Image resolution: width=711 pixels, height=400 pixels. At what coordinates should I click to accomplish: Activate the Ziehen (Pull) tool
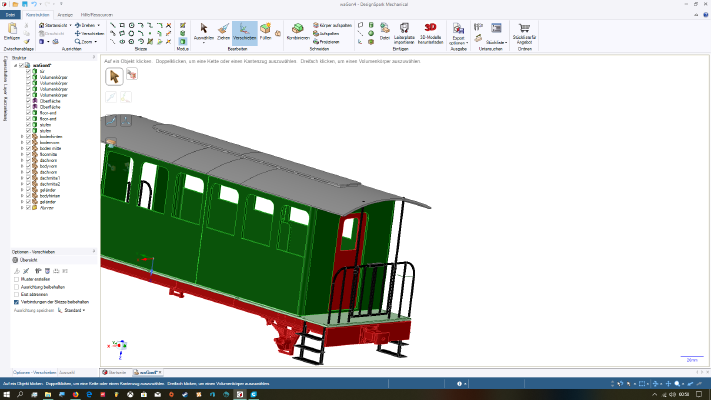[x=223, y=33]
